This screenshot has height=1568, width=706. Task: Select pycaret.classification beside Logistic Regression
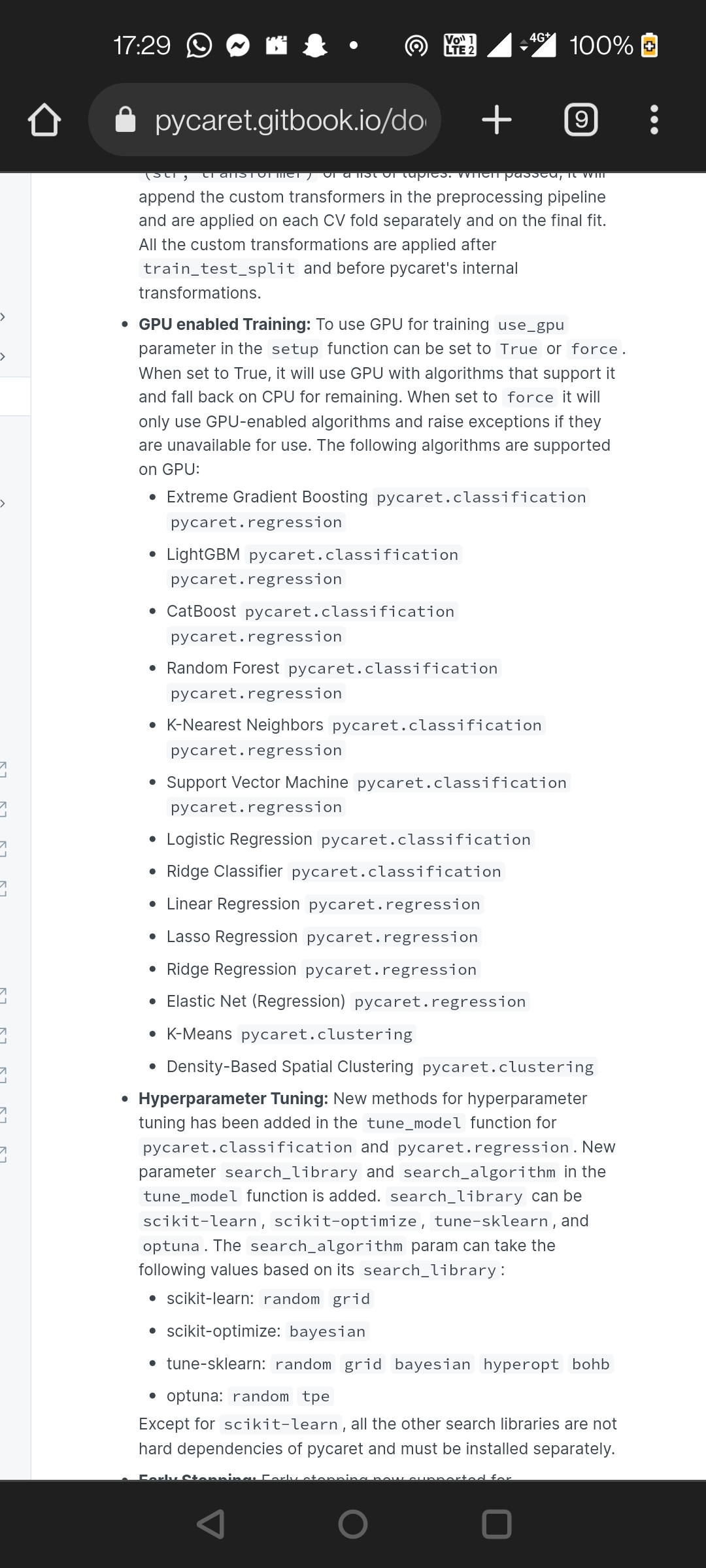[x=426, y=839]
